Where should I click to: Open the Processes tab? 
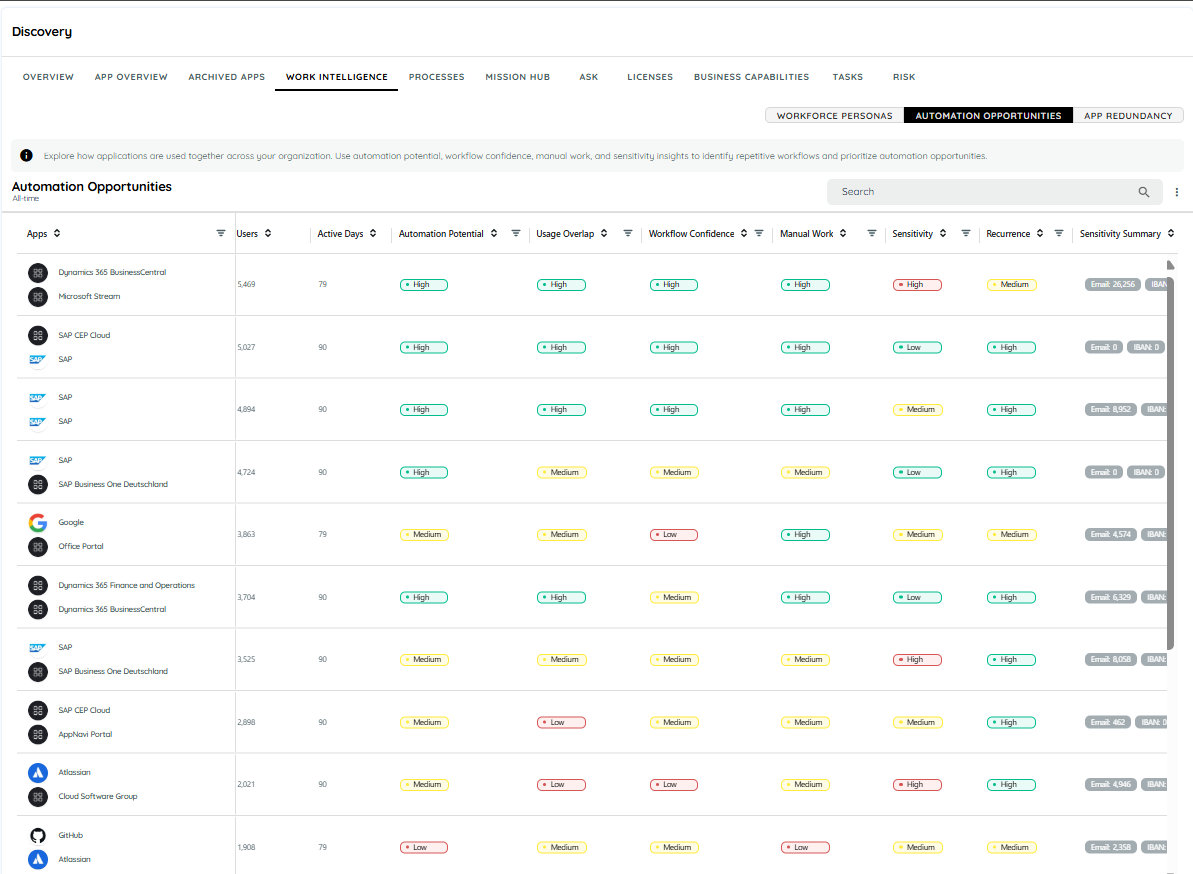(437, 77)
